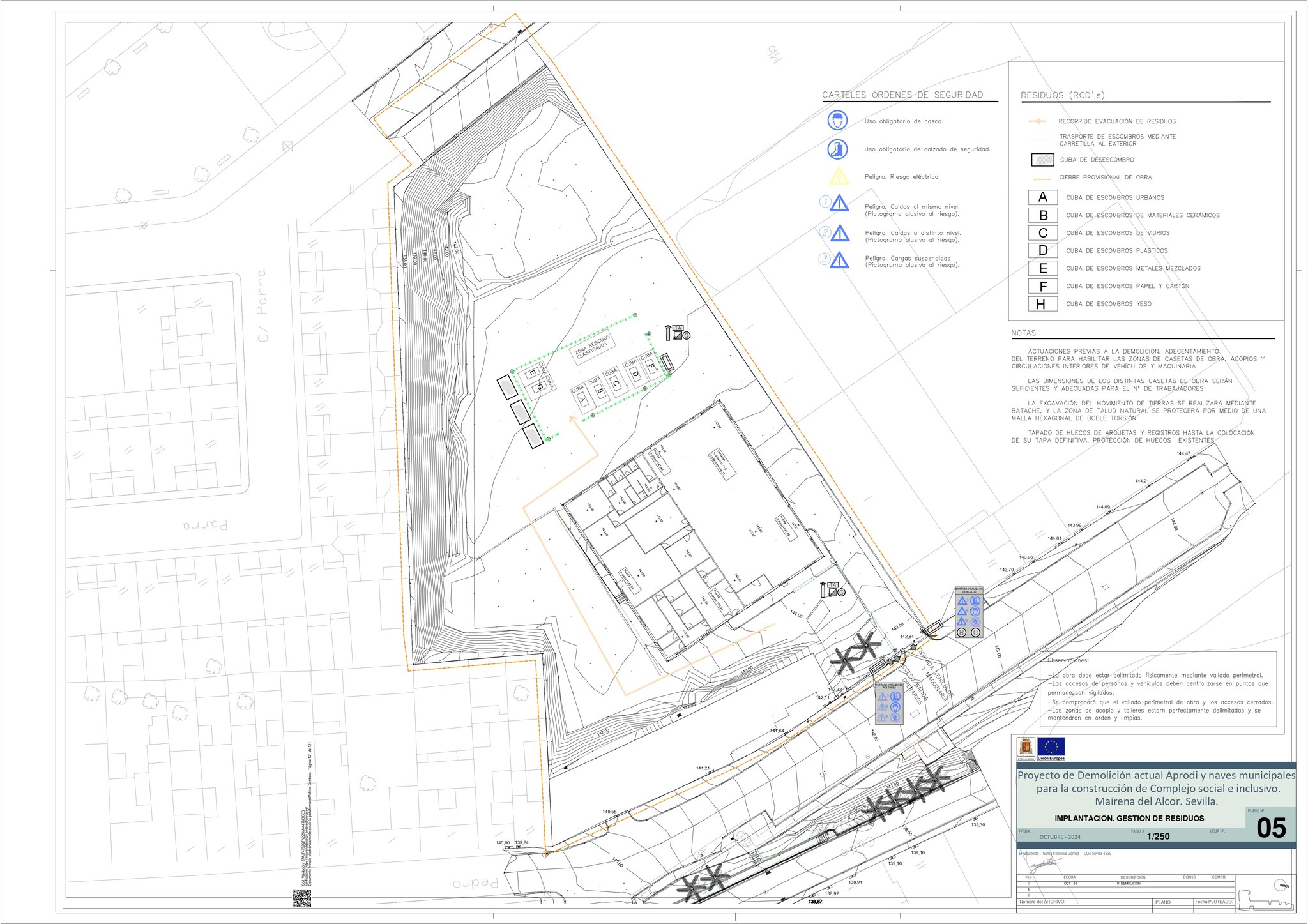Click warning triangle numbered 1 in legend
This screenshot has height=924, width=1308.
(839, 204)
